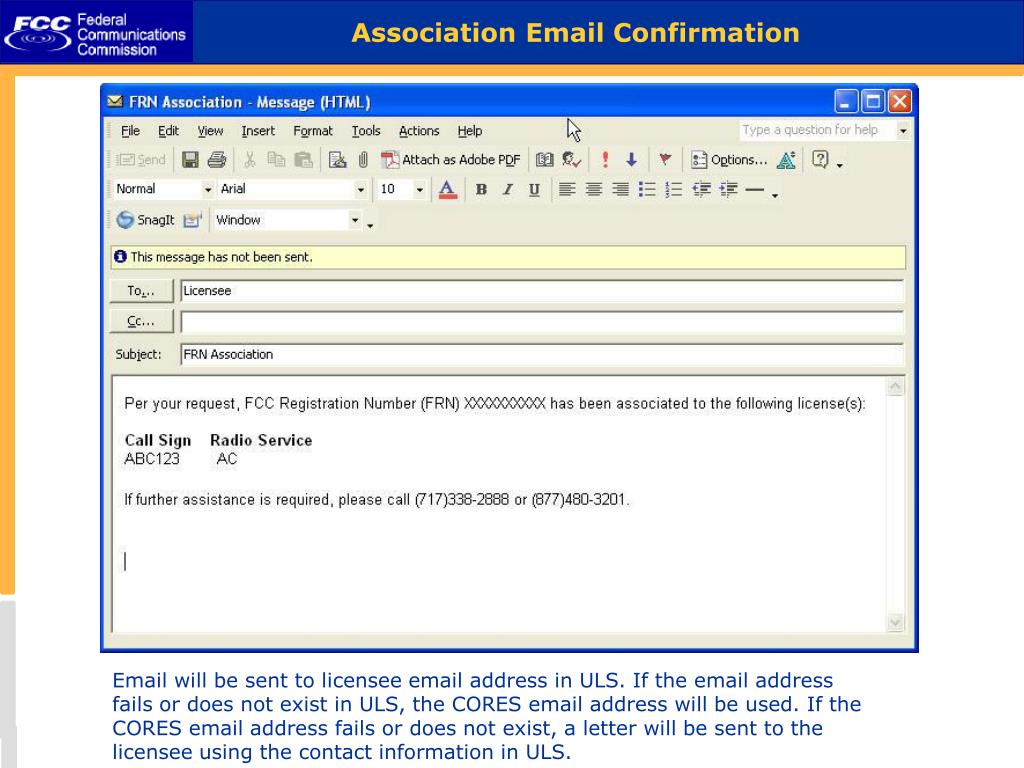The height and width of the screenshot is (768, 1024).
Task: Minimize the FRN Association message window
Action: [x=846, y=102]
